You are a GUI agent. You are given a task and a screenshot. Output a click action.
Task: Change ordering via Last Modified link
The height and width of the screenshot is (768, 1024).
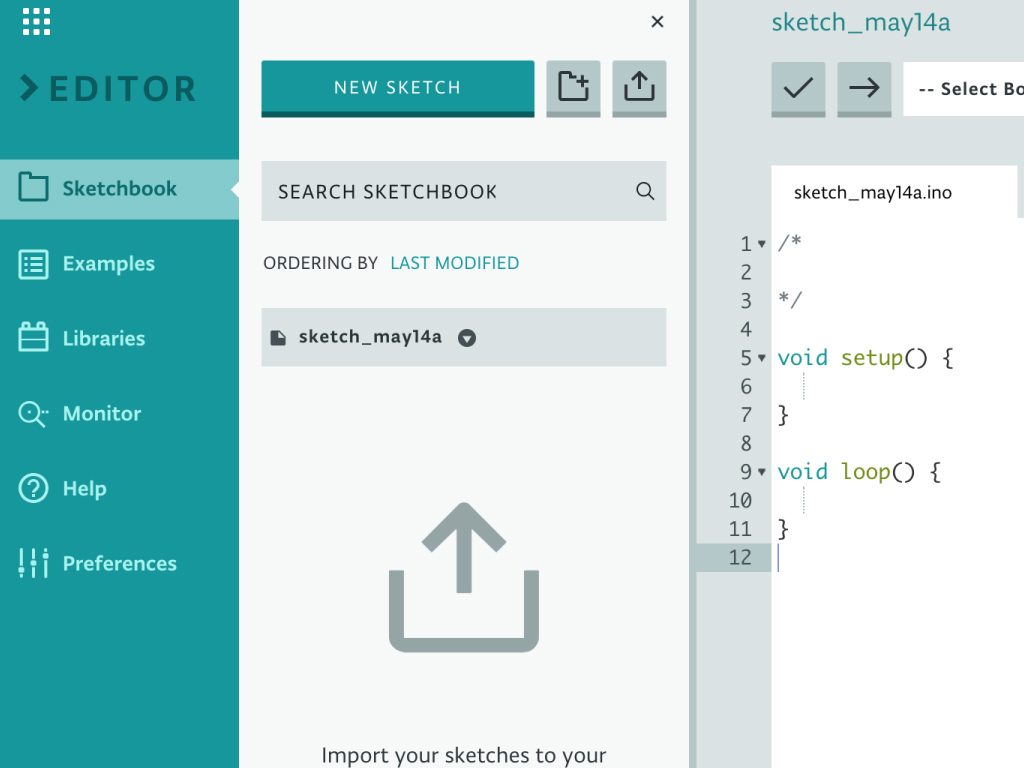coord(455,263)
